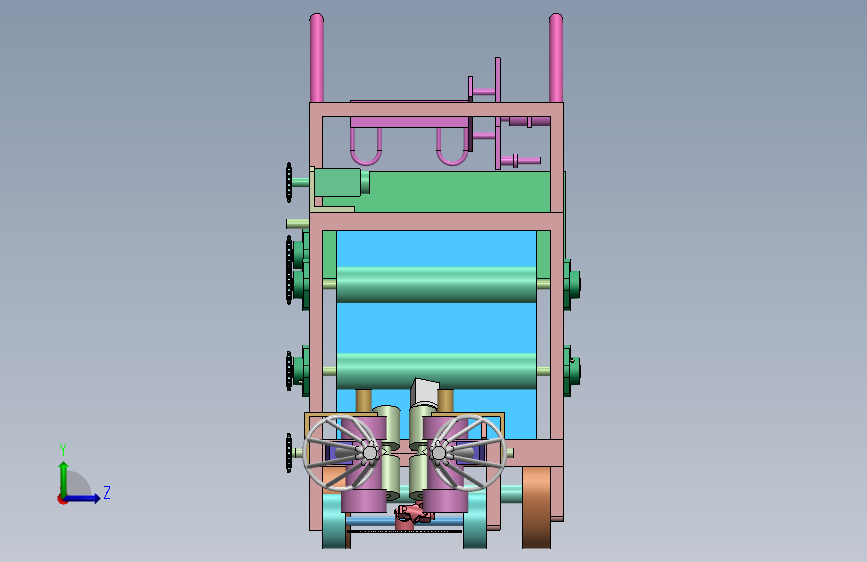Image resolution: width=867 pixels, height=562 pixels.
Task: Select the lower green roller
Action: coord(436,371)
